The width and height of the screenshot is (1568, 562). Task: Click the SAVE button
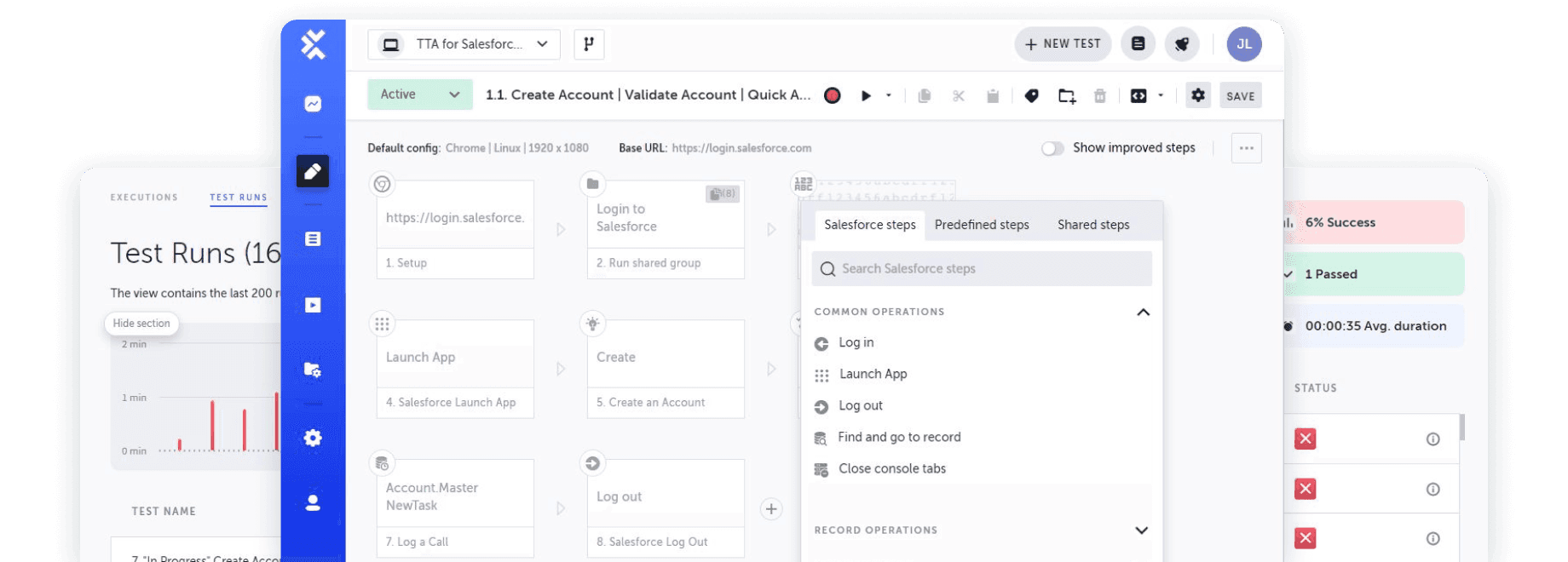[1241, 96]
